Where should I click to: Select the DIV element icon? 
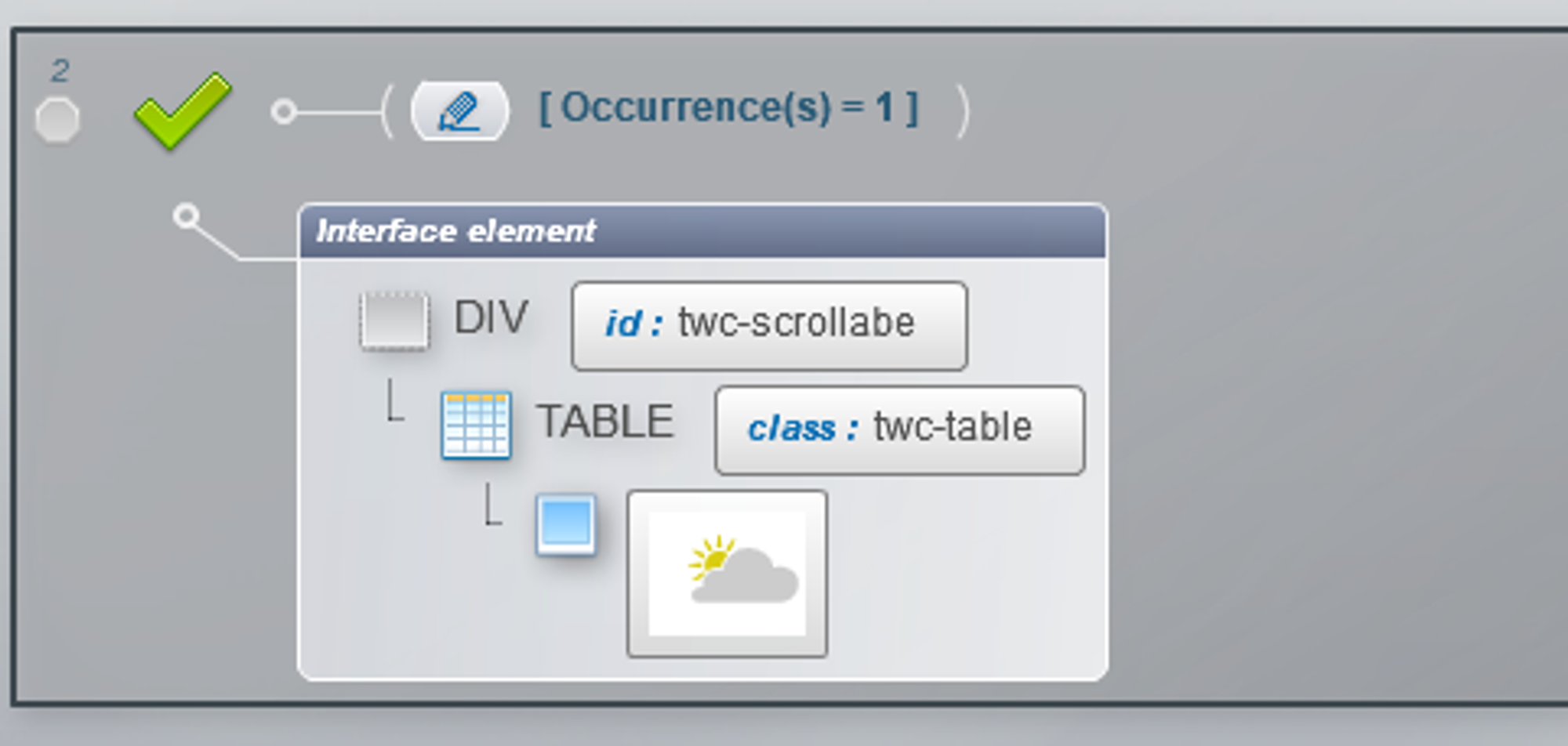[394, 320]
